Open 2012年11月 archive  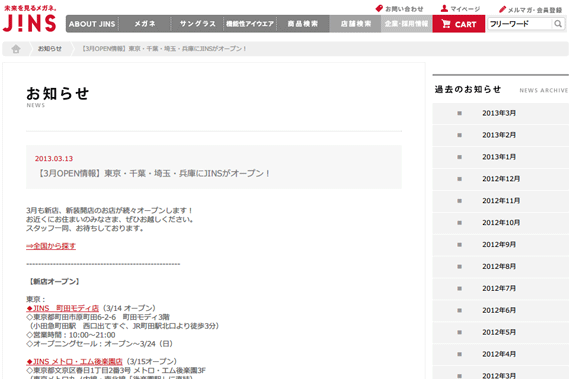(500, 201)
